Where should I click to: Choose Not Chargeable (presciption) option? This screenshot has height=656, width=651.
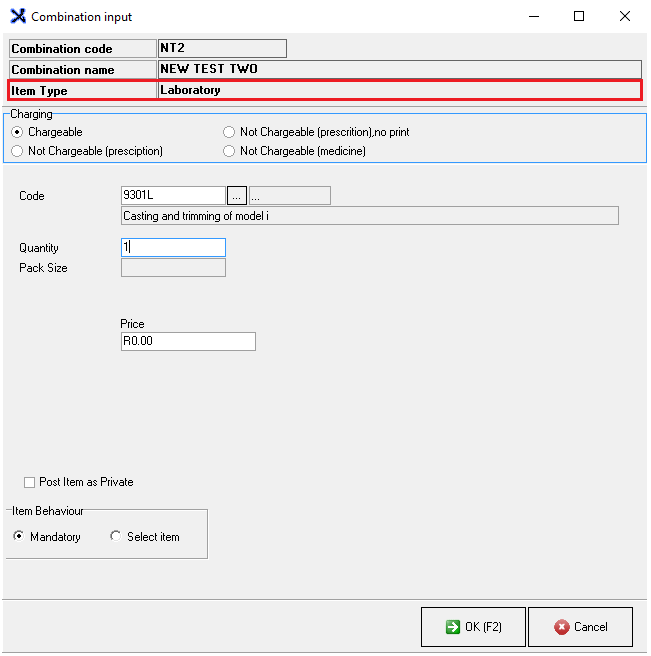click(17, 151)
